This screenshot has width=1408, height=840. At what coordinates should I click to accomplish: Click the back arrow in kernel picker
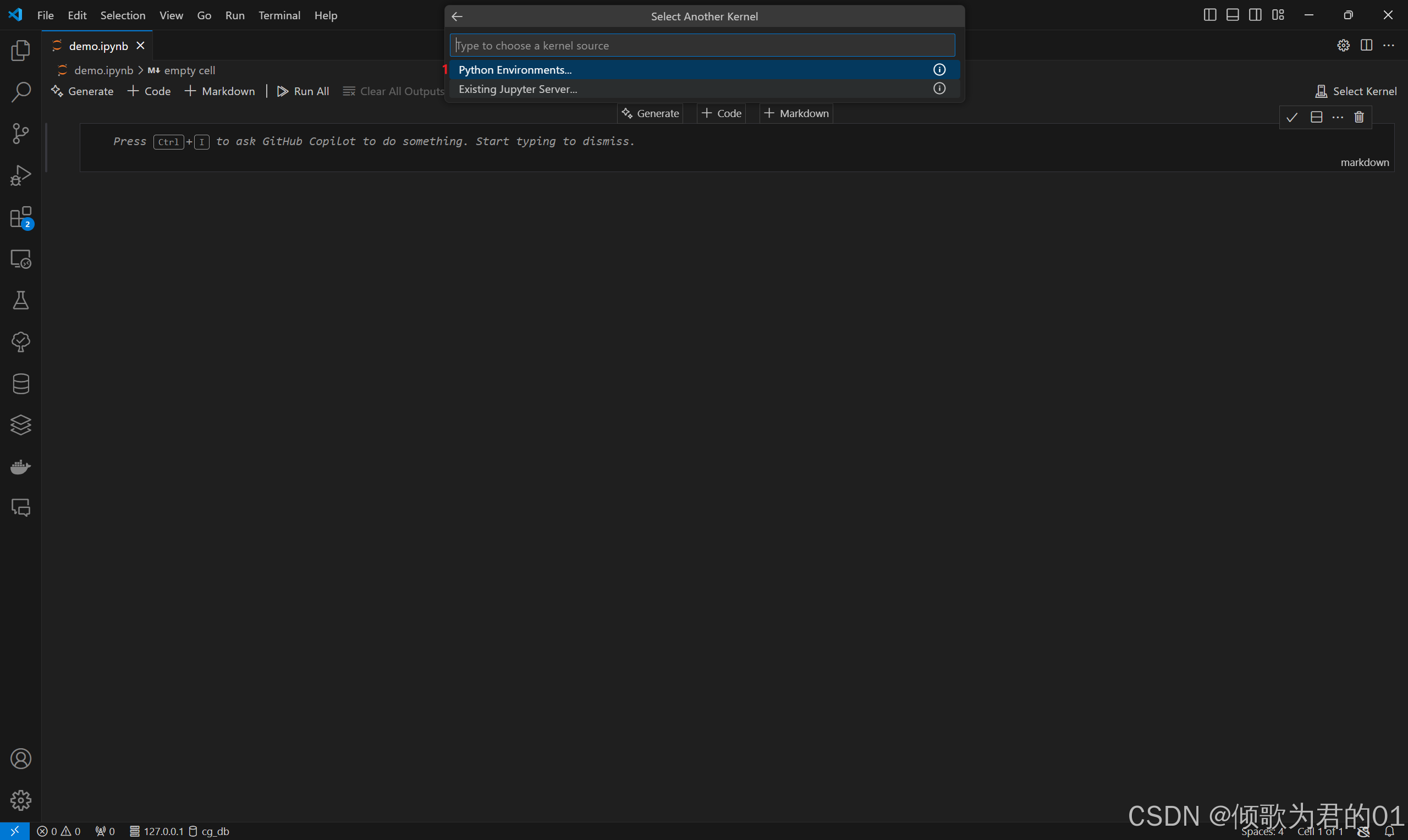(458, 16)
